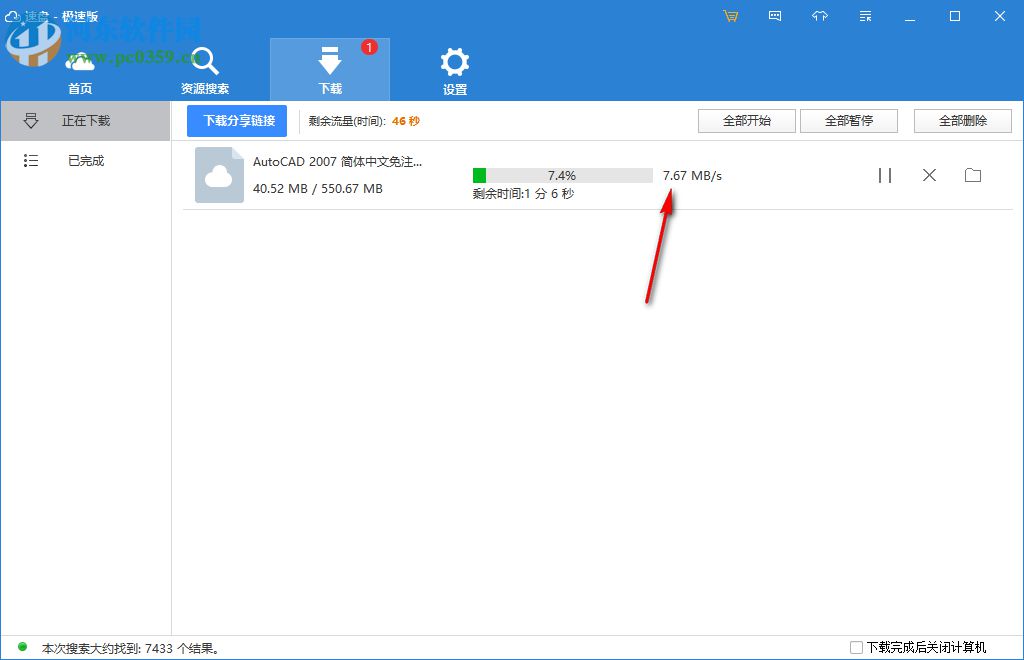Open the theme skin icon
The width and height of the screenshot is (1024, 660).
coord(820,16)
